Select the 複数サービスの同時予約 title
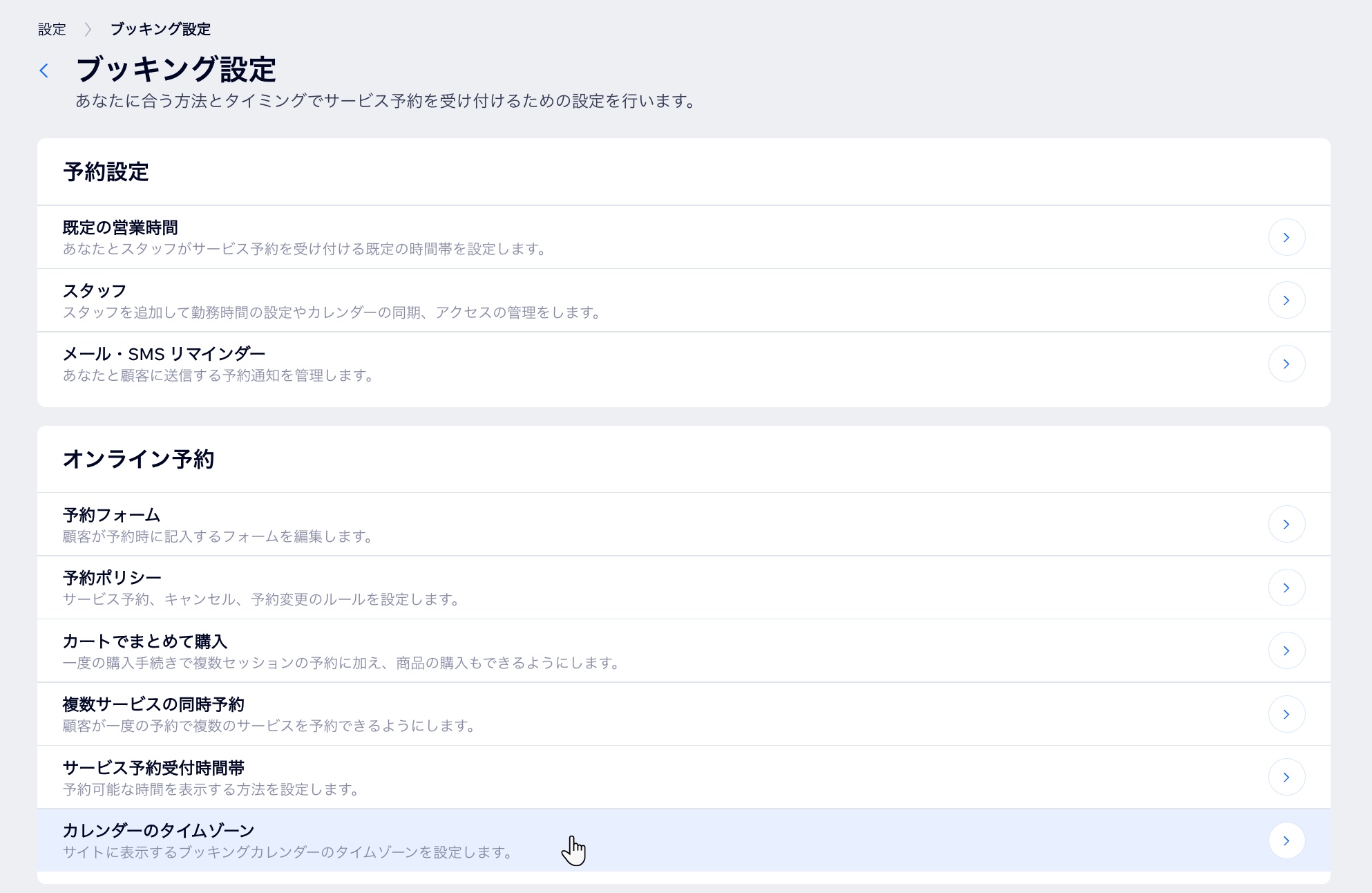 (x=153, y=704)
